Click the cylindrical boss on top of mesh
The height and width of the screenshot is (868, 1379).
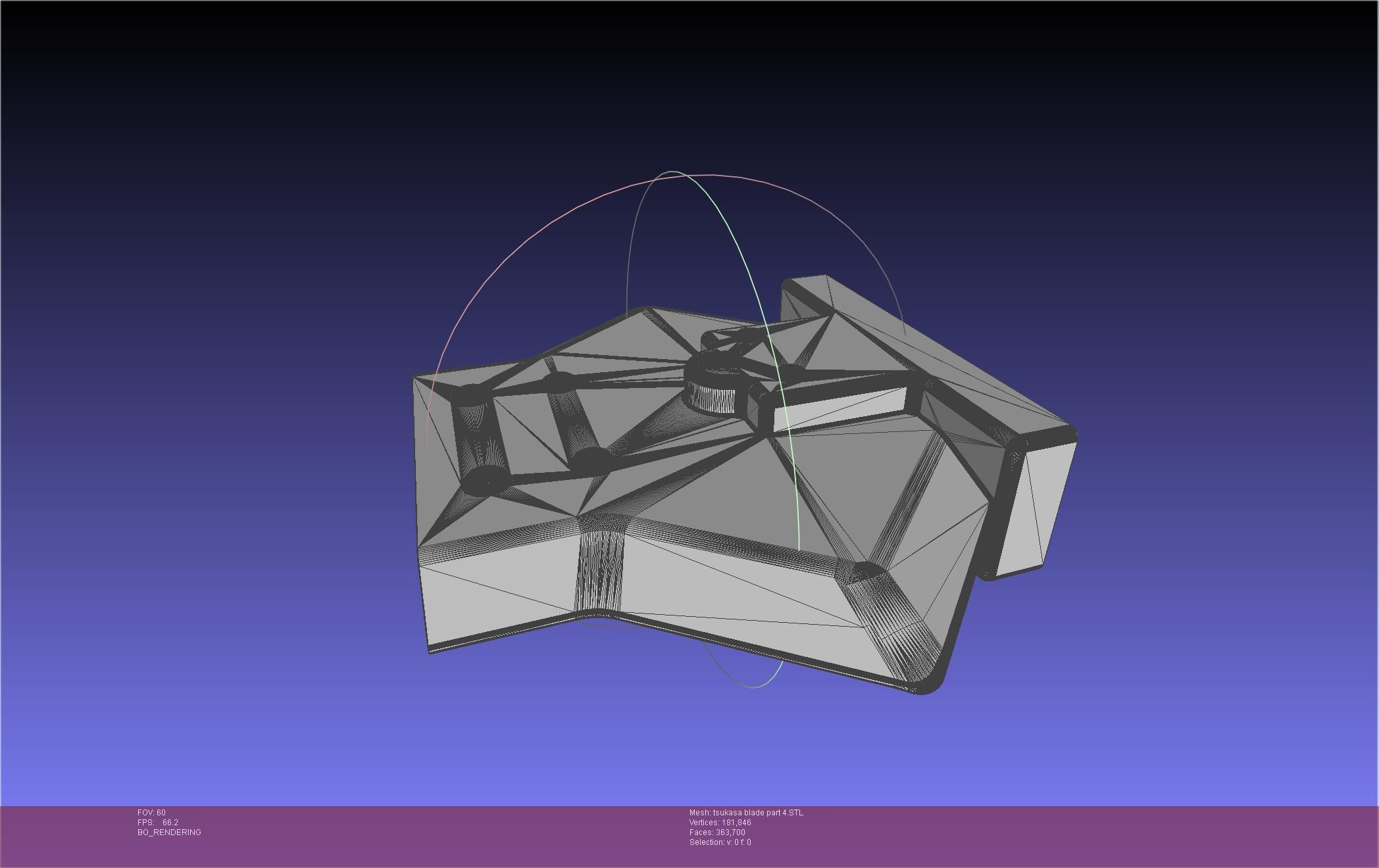(714, 388)
